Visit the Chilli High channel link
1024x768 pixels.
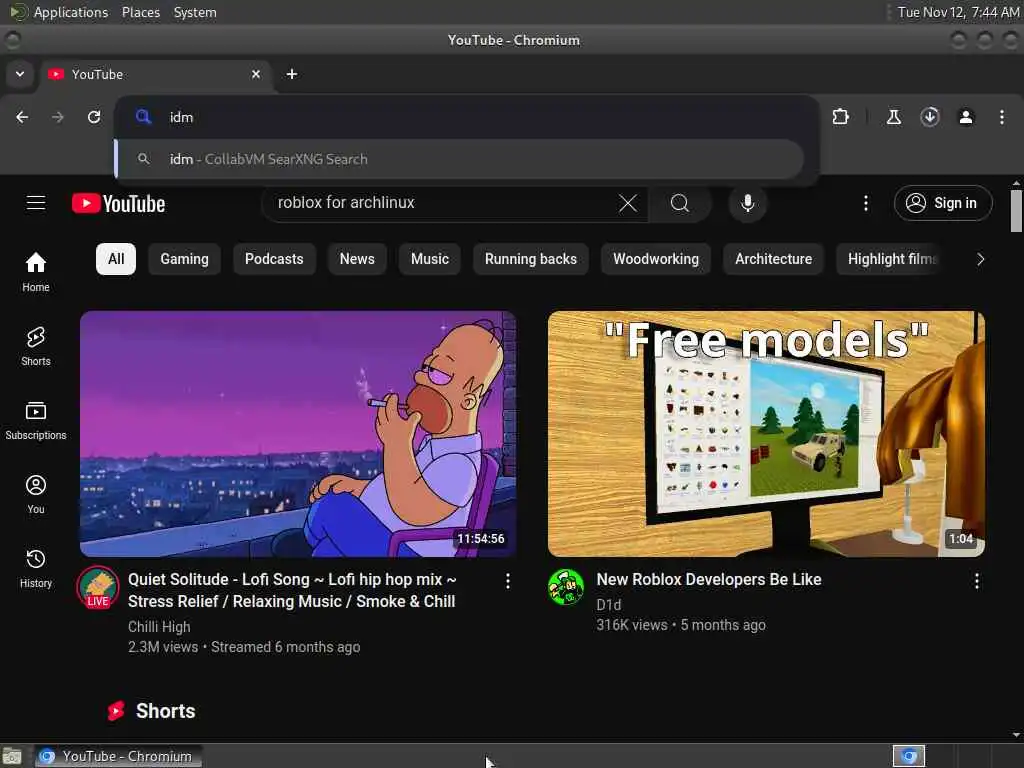pos(159,627)
